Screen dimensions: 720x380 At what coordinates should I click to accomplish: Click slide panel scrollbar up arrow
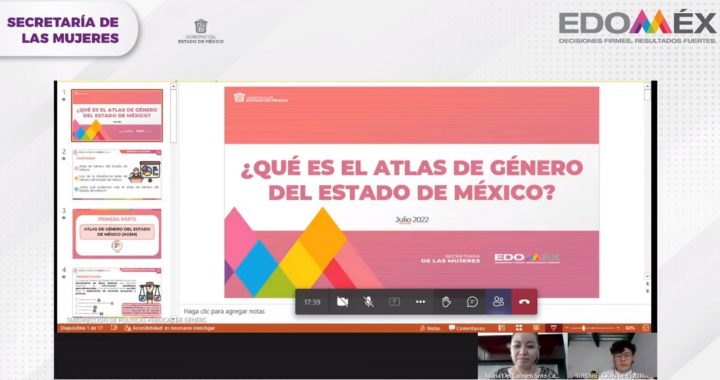click(174, 86)
